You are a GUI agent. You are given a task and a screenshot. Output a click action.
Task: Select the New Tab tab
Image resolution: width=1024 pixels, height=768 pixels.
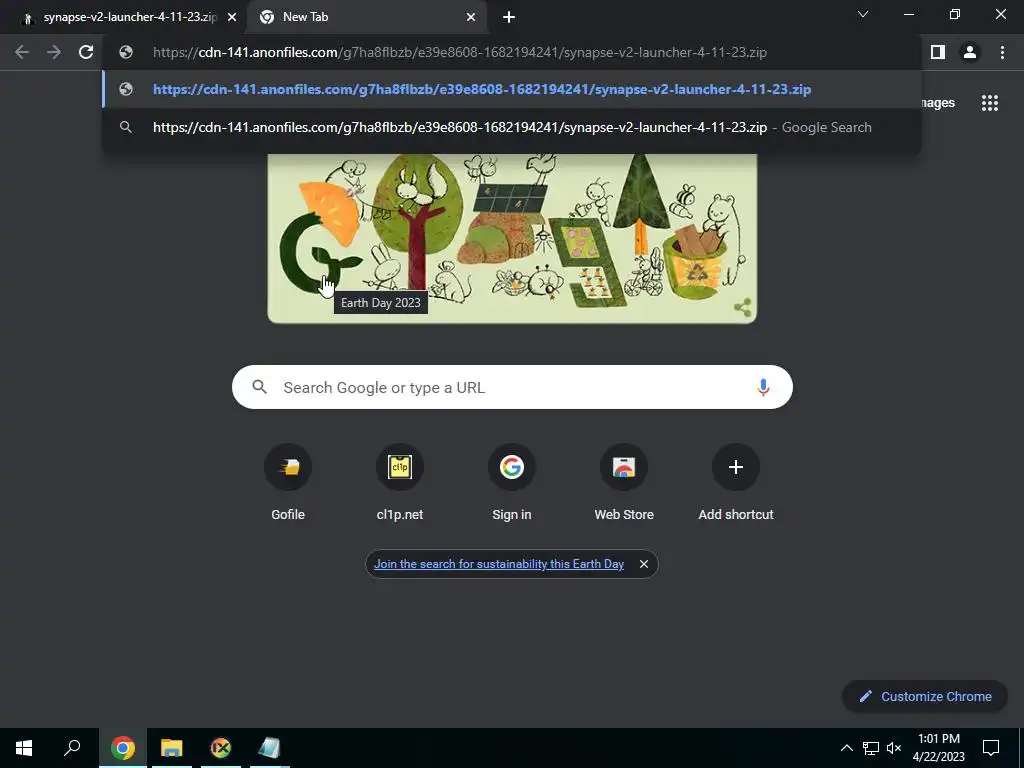366,17
